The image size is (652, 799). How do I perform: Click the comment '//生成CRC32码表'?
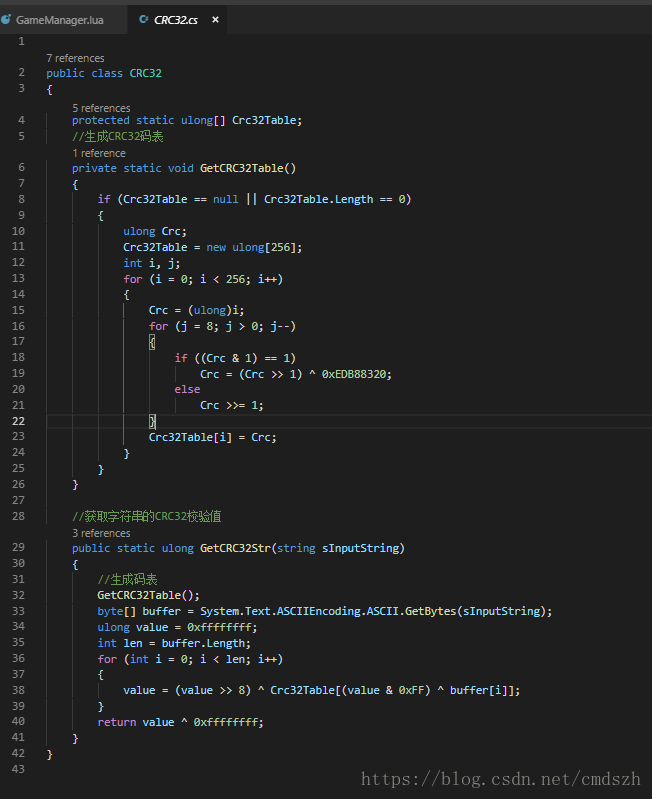[118, 137]
